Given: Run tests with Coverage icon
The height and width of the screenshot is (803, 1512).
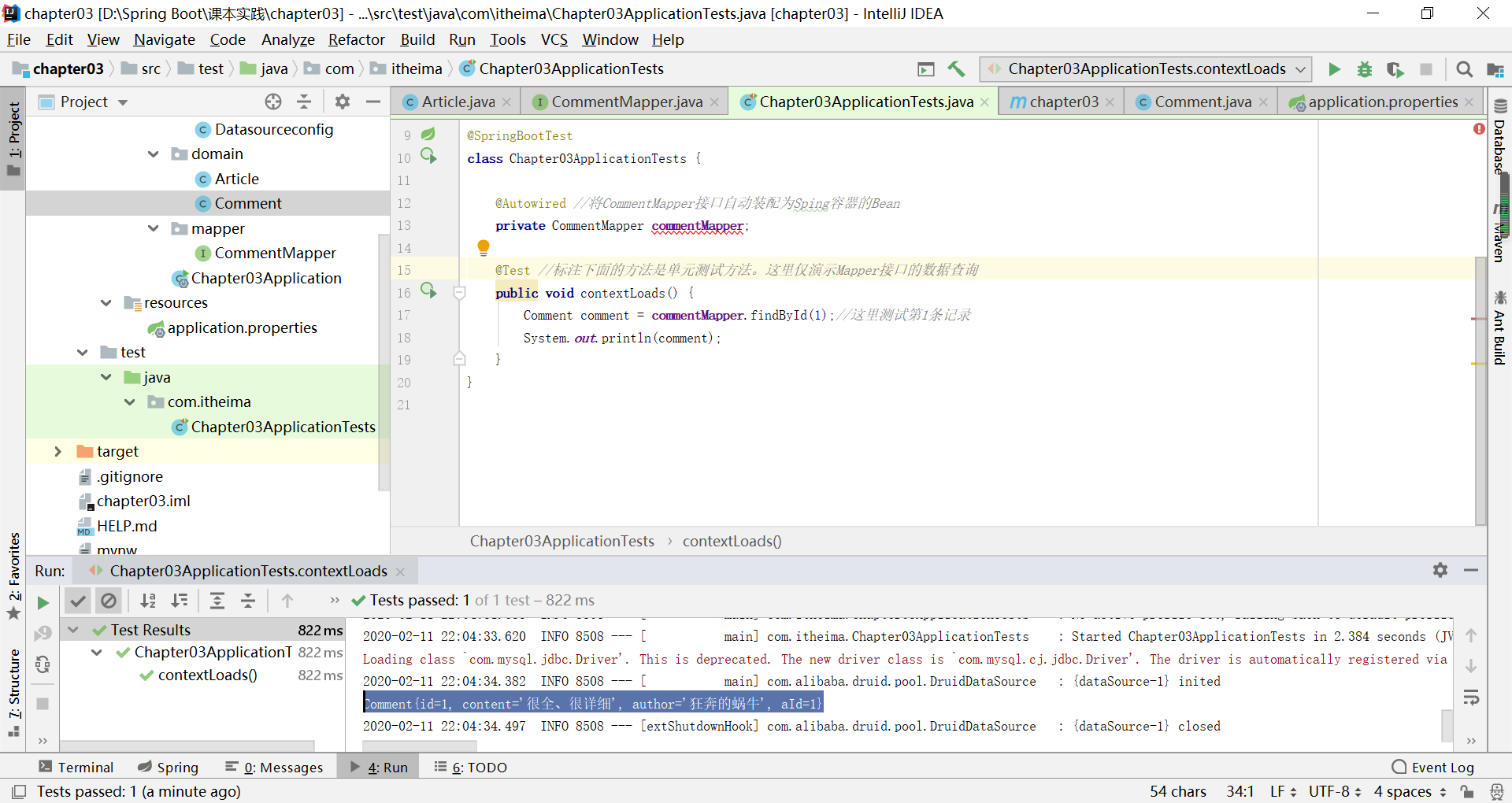Looking at the screenshot, I should tap(1395, 69).
